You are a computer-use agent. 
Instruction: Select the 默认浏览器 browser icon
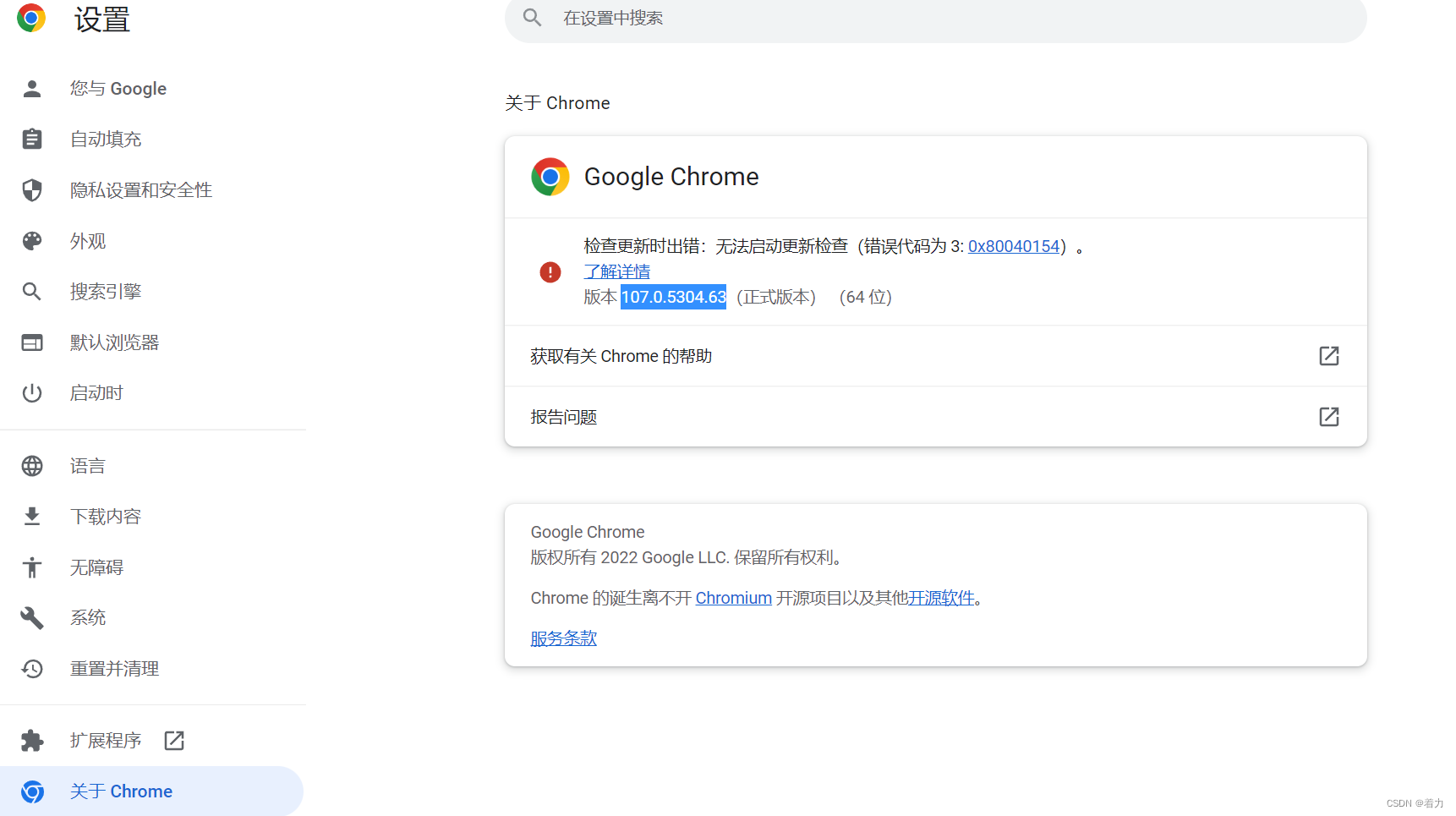31,342
